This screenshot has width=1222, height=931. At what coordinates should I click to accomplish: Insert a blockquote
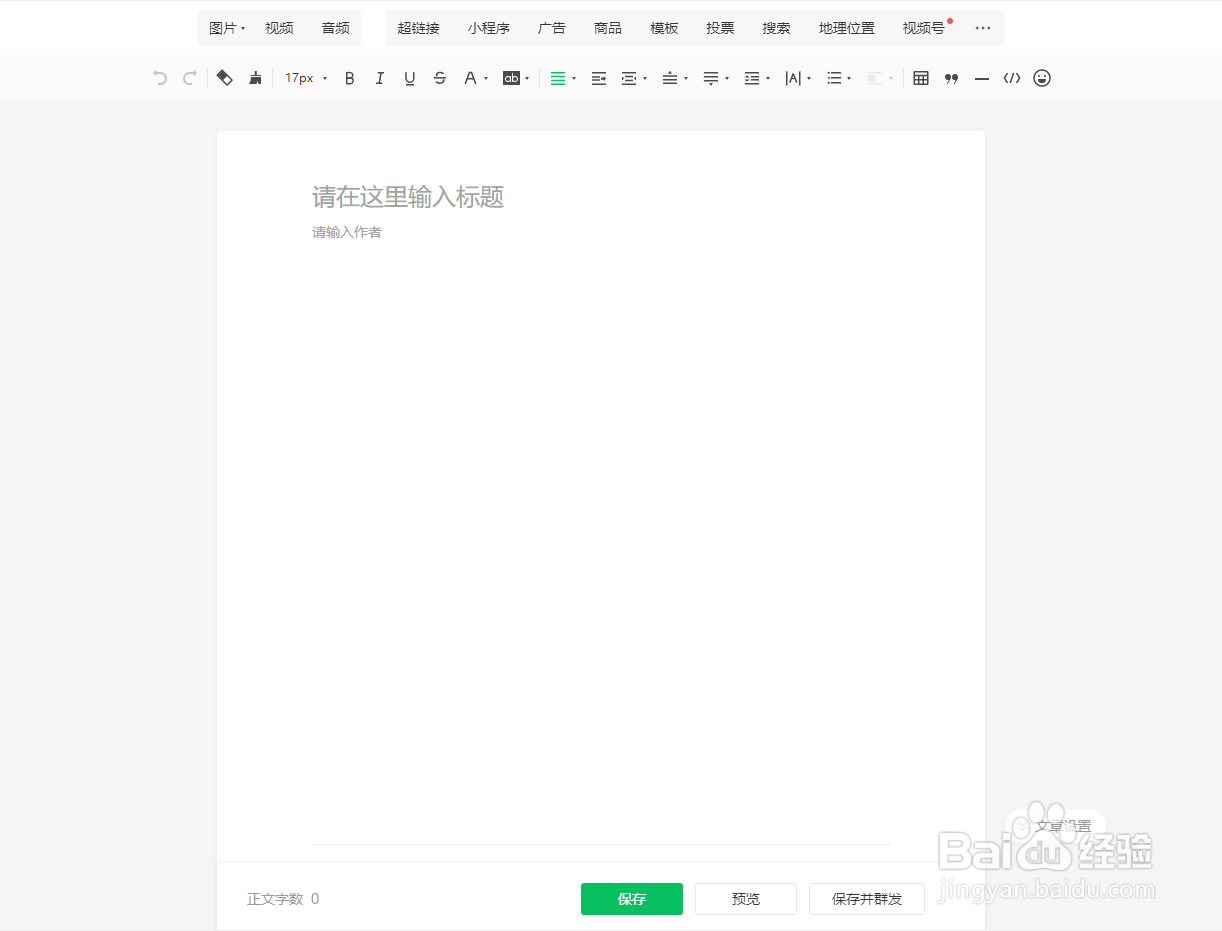951,77
